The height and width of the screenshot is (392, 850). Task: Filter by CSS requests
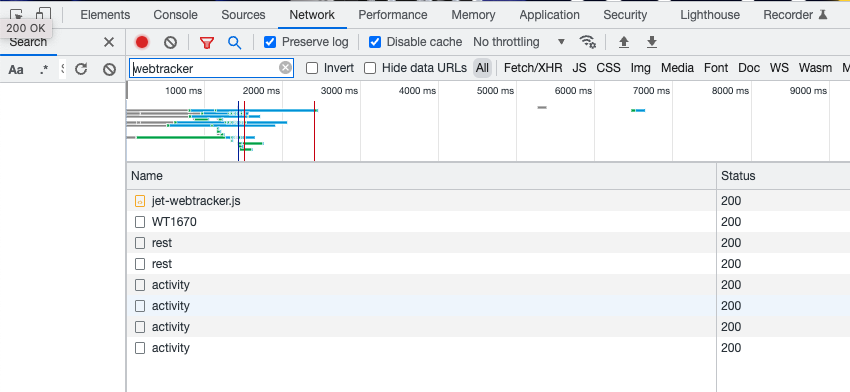(x=608, y=68)
